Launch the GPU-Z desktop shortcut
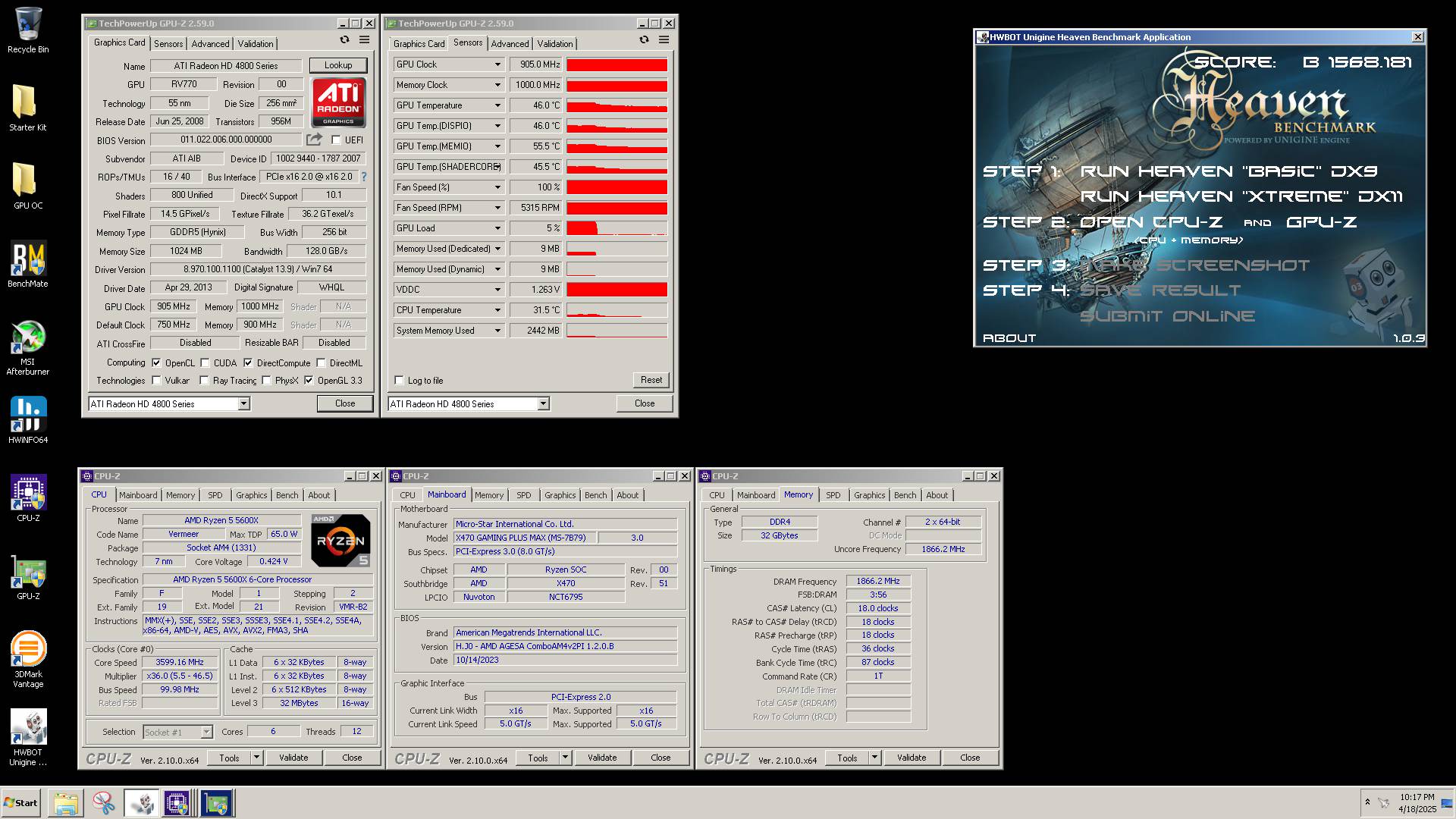The width and height of the screenshot is (1456, 819). pos(28,576)
